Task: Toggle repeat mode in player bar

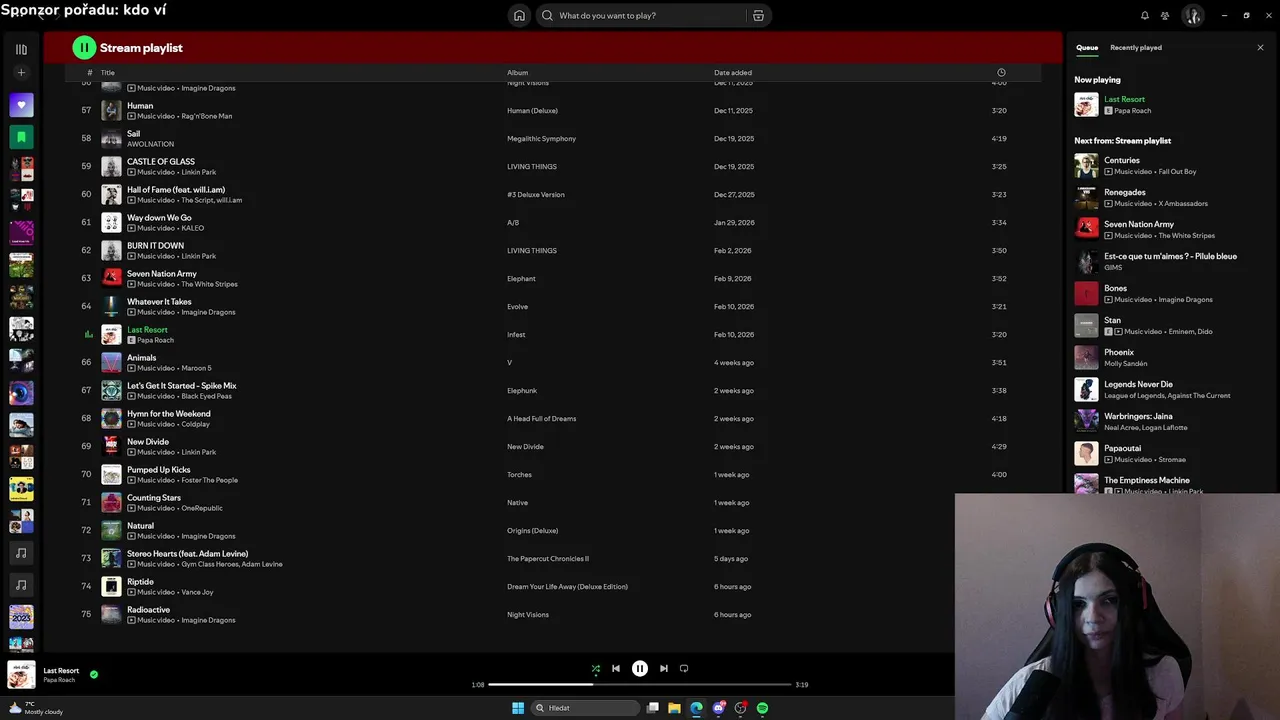Action: pos(684,668)
